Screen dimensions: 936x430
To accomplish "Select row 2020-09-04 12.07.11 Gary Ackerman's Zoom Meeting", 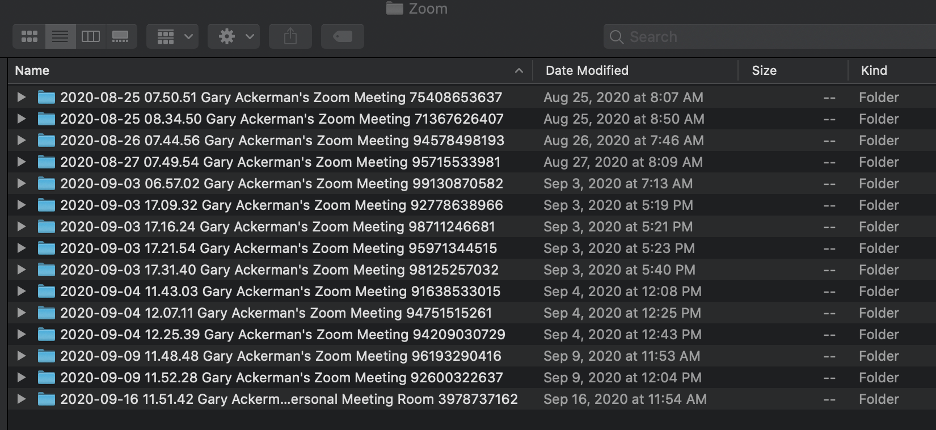I will coord(472,312).
